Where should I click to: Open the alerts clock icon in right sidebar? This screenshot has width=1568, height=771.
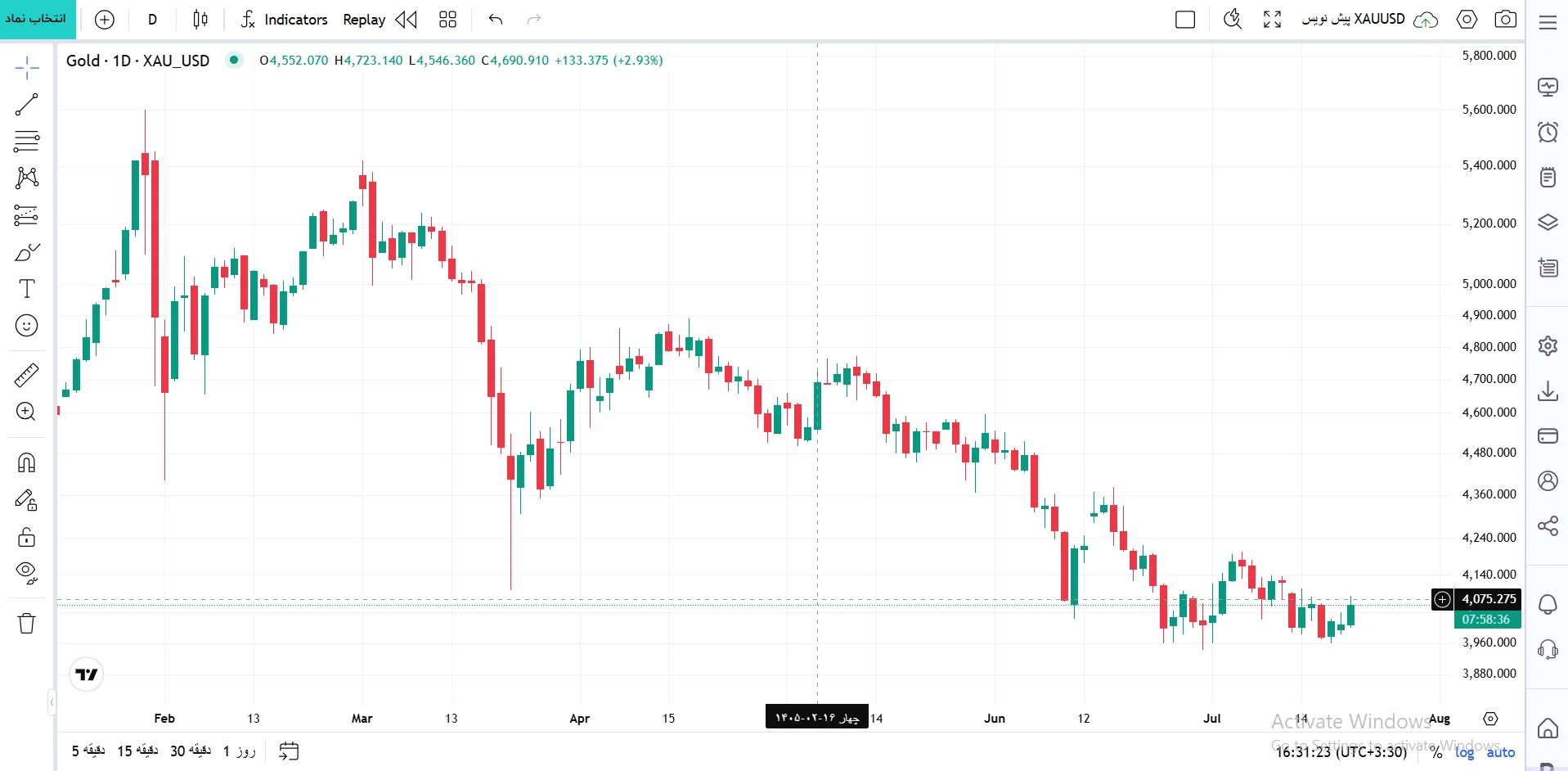point(1548,132)
